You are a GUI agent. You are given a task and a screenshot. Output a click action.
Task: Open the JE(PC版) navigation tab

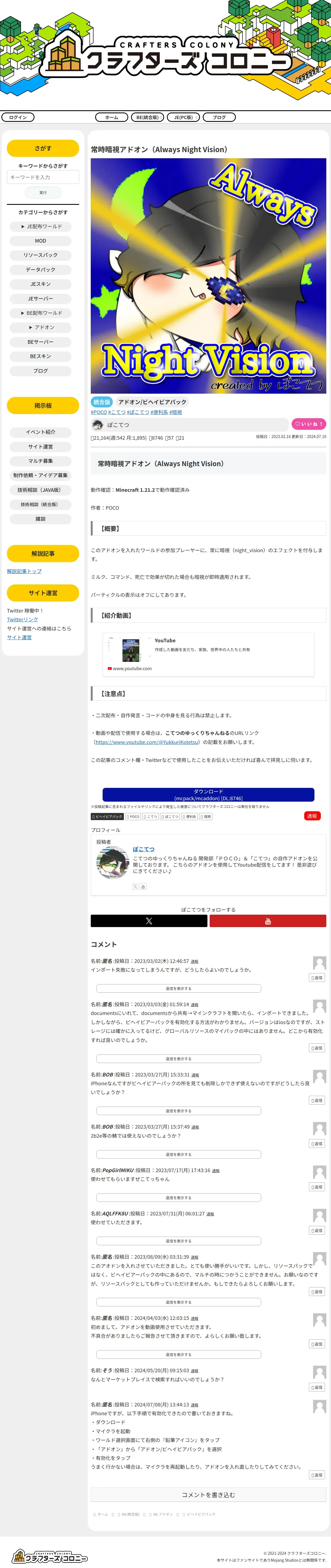point(183,117)
